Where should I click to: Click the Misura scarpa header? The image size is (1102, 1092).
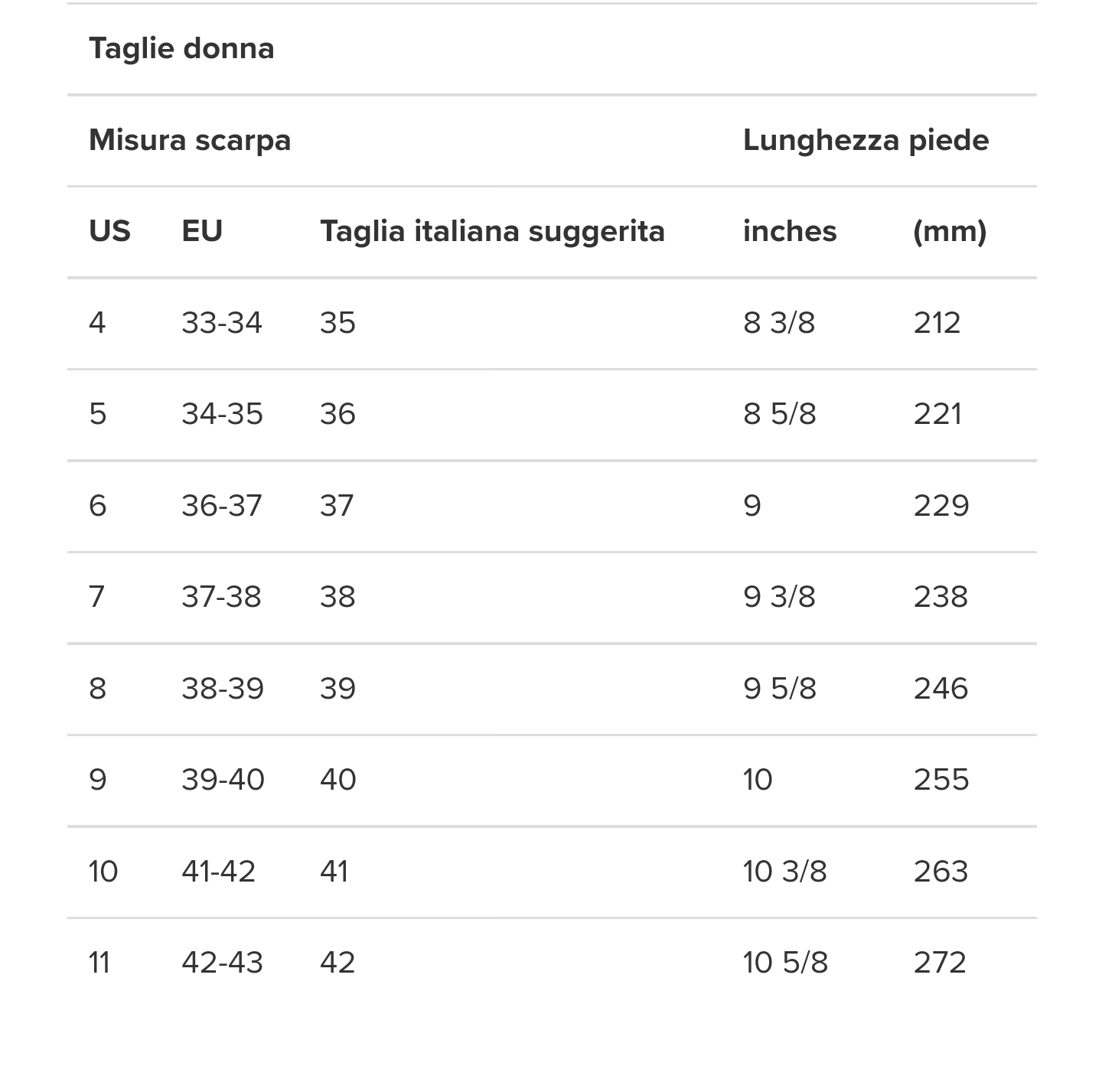tap(190, 141)
